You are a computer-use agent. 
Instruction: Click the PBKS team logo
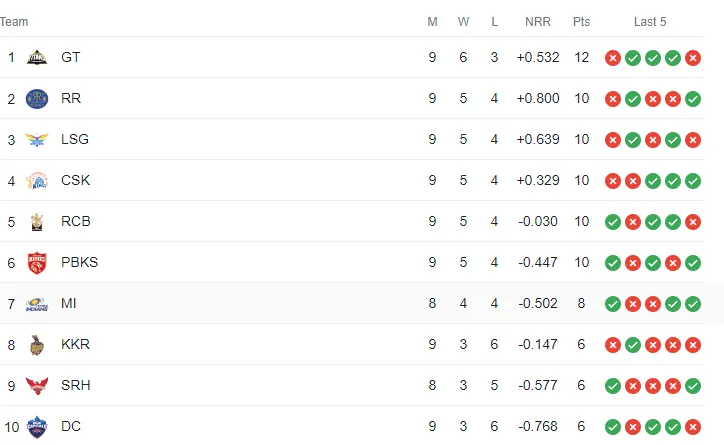click(x=37, y=263)
